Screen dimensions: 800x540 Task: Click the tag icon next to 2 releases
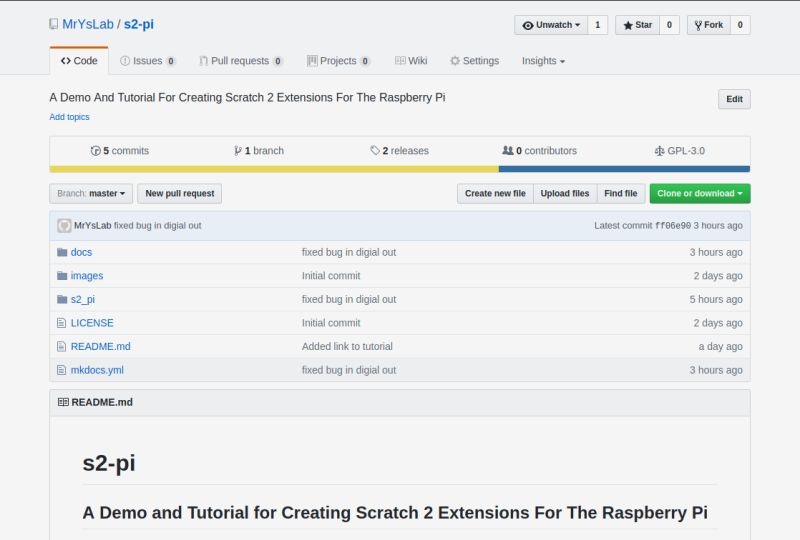[375, 151]
